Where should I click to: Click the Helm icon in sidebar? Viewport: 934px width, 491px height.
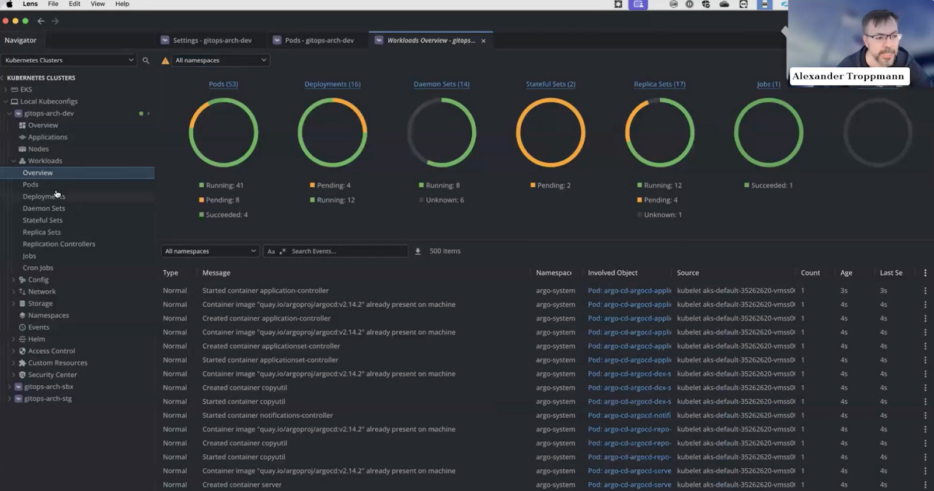pos(22,339)
